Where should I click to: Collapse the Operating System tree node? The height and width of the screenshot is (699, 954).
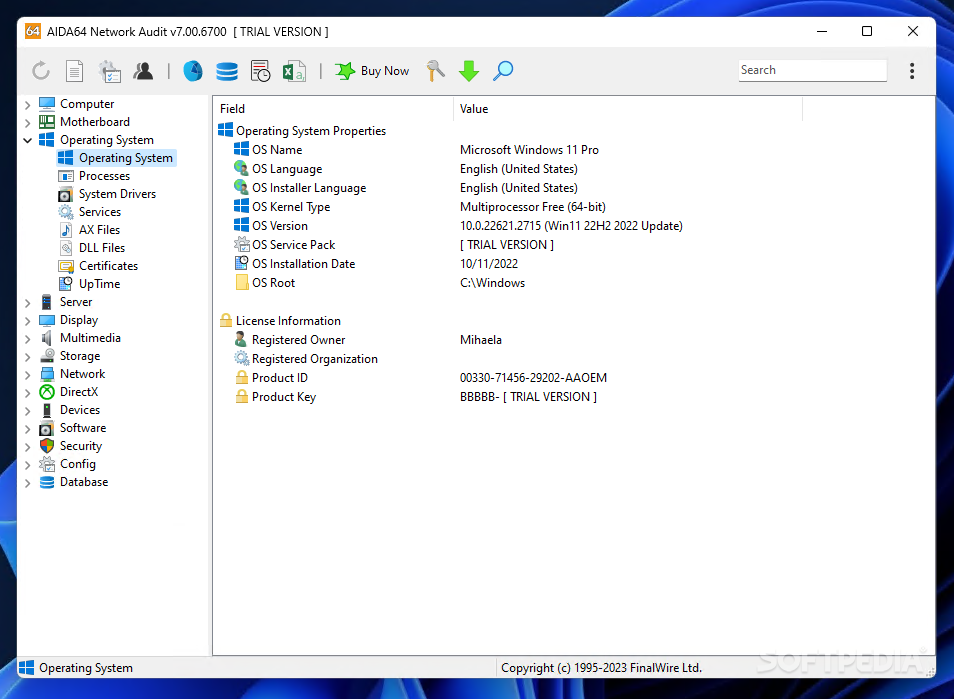click(27, 141)
